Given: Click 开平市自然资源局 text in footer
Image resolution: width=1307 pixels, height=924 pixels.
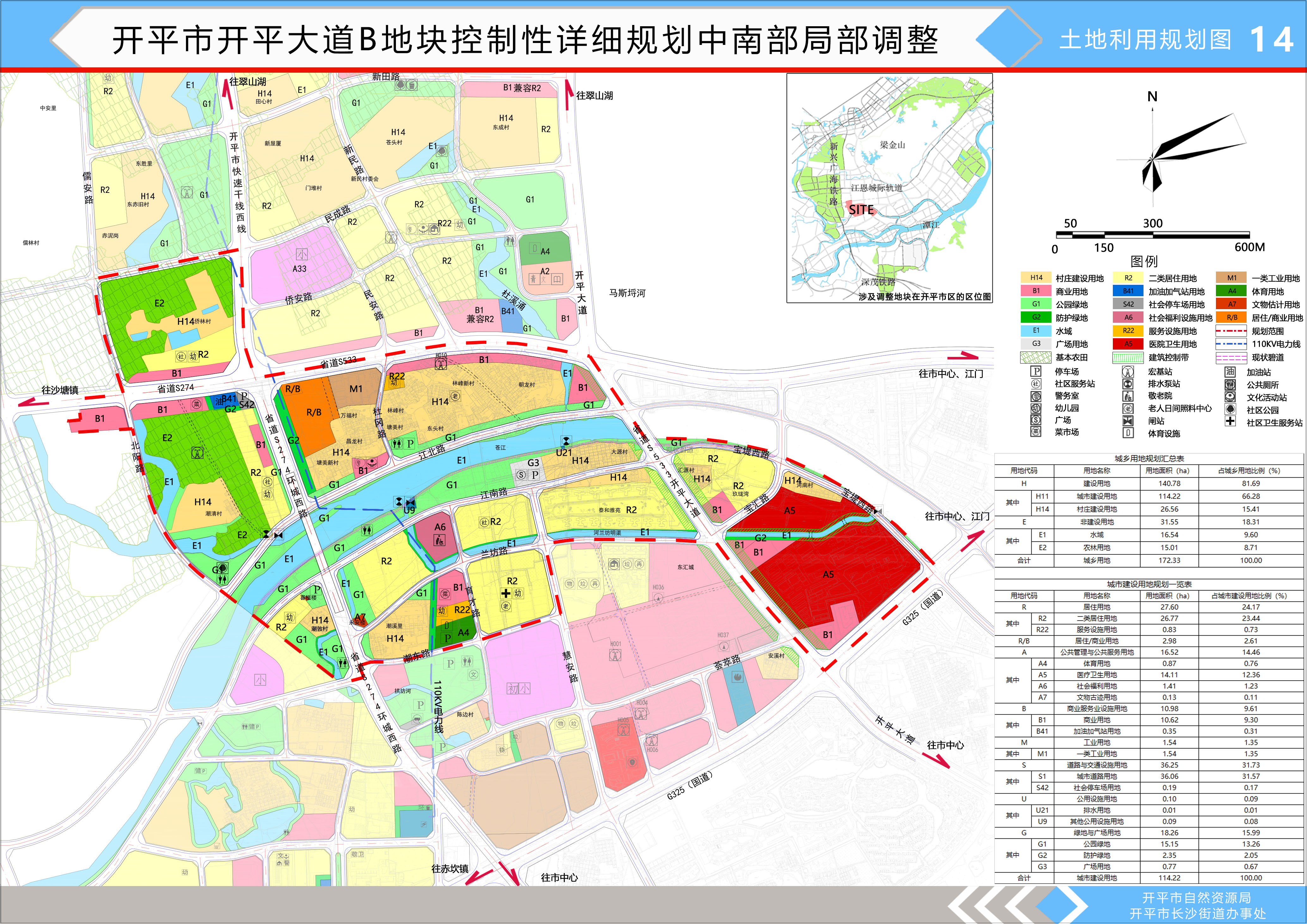Looking at the screenshot, I should (x=1196, y=897).
